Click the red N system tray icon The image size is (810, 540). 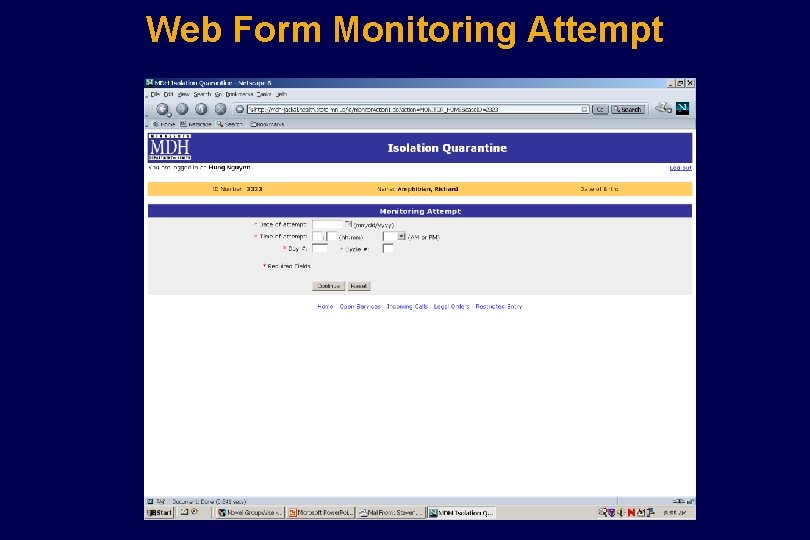tap(631, 513)
